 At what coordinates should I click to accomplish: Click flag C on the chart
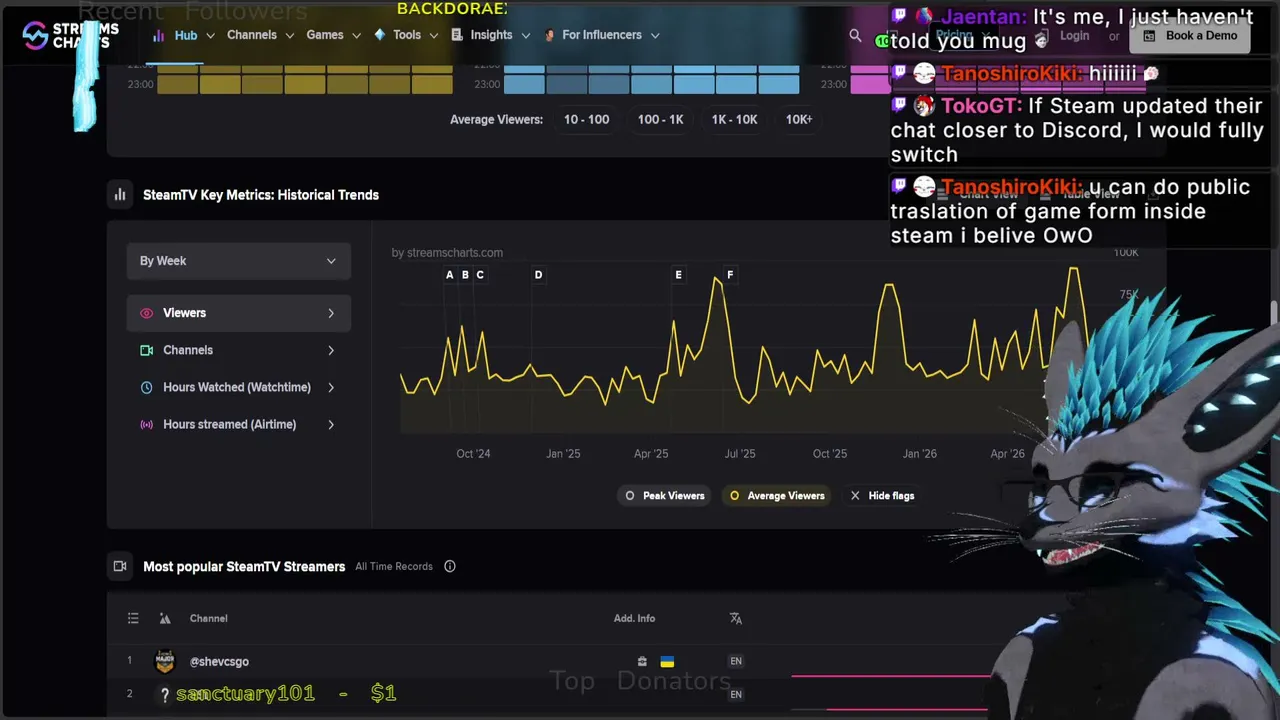[480, 275]
